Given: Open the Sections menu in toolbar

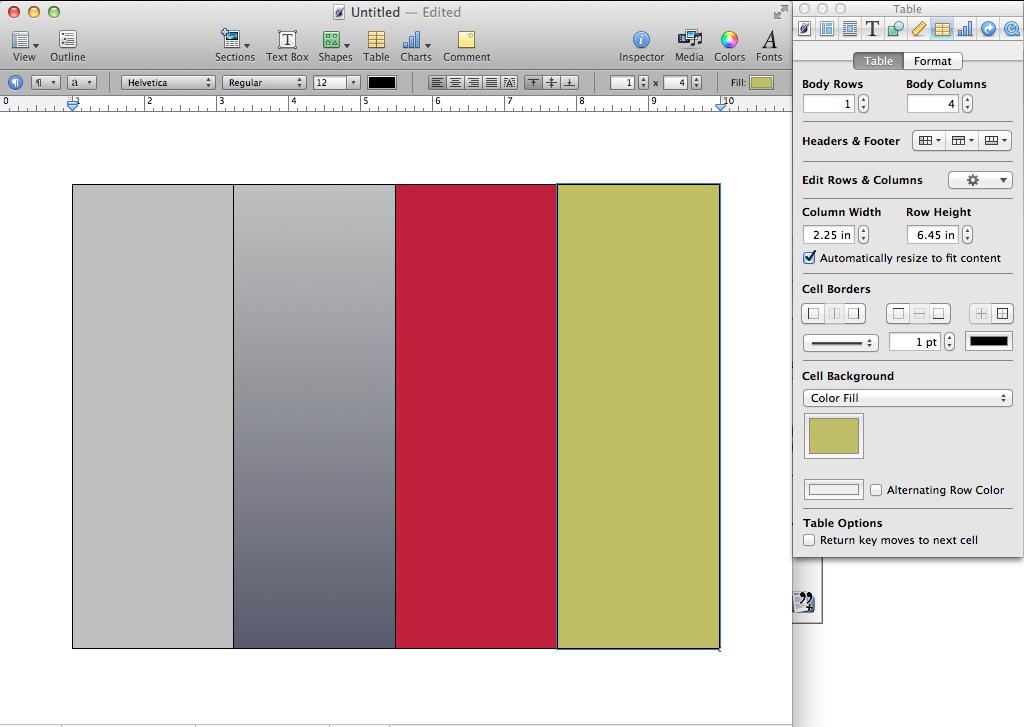Looking at the screenshot, I should coord(234,46).
